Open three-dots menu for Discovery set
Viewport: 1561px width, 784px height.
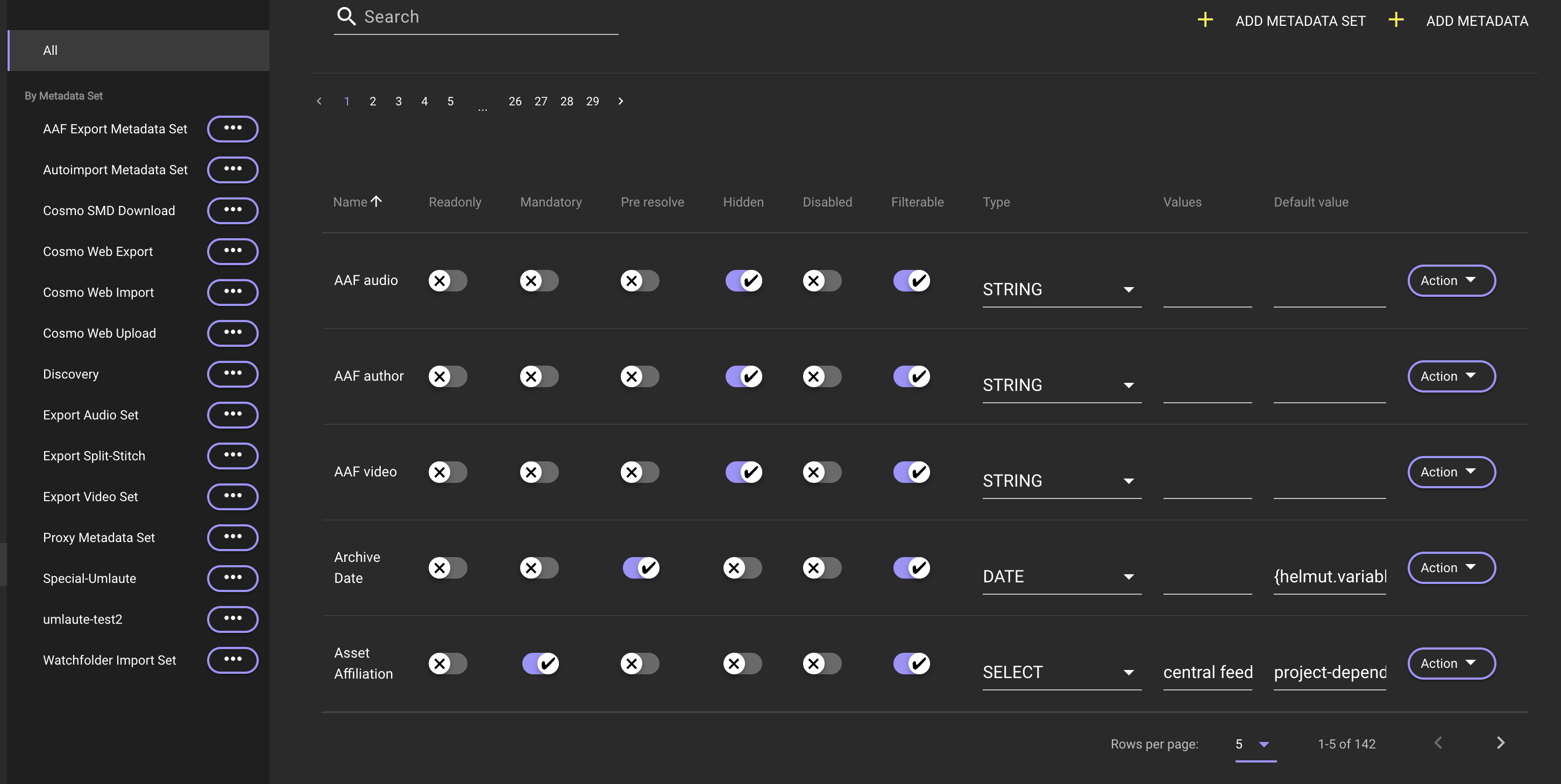233,374
